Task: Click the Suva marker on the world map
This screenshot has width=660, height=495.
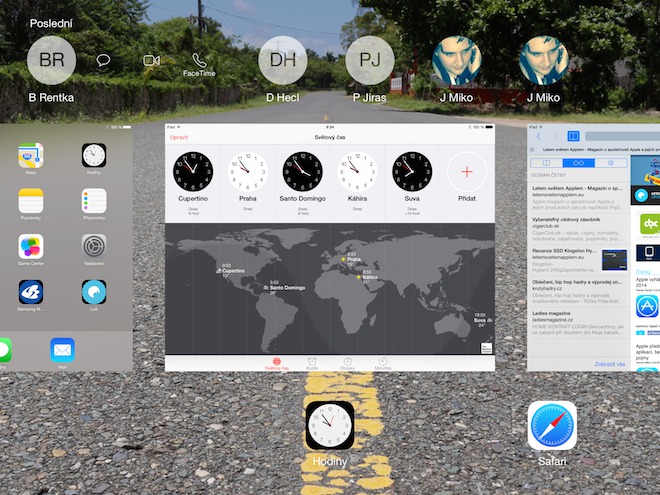Action: coord(489,320)
